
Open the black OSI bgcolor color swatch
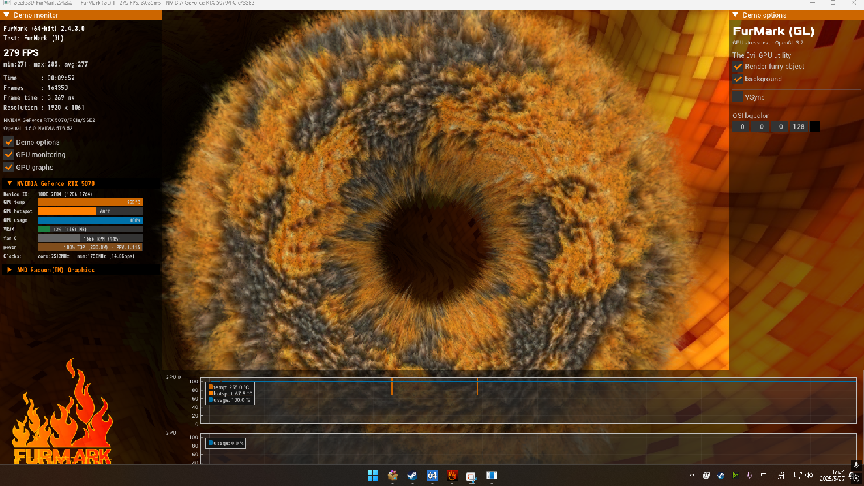(815, 126)
